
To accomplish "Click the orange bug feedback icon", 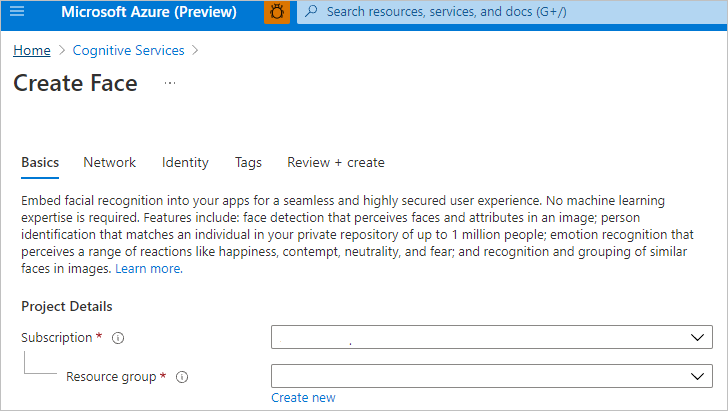I will coord(277,13).
